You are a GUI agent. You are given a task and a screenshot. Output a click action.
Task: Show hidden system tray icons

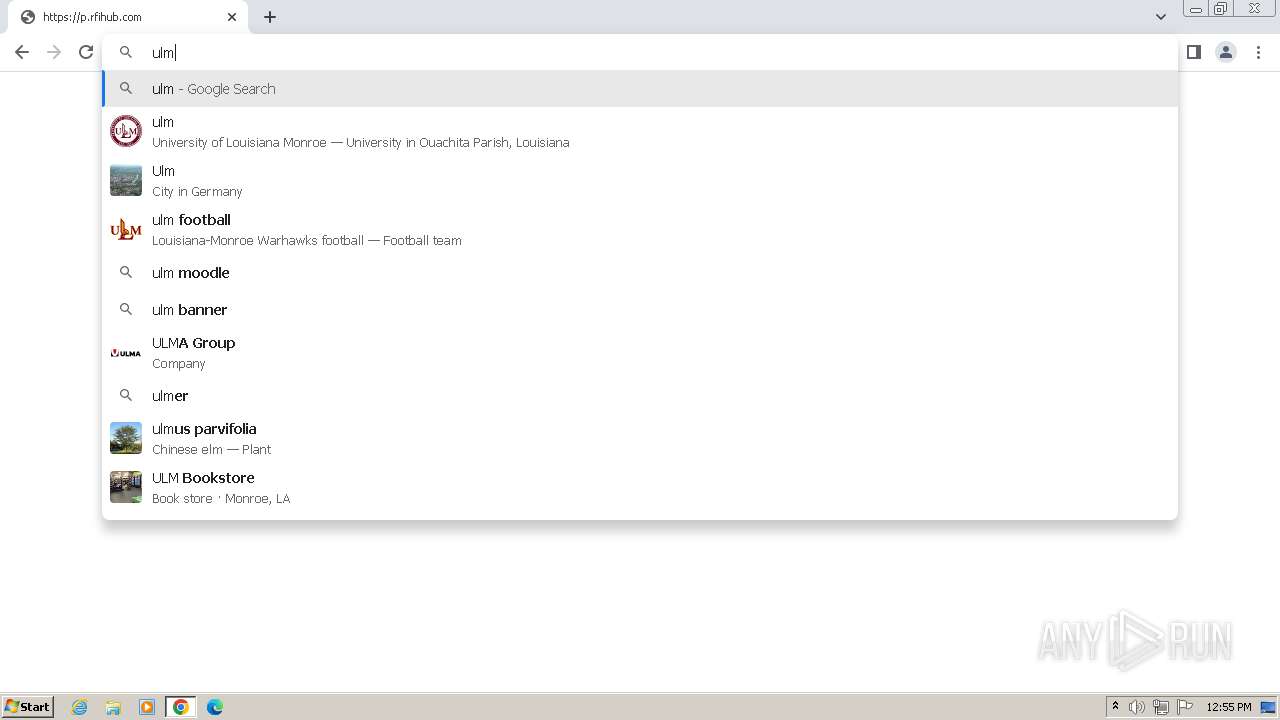pos(1115,707)
